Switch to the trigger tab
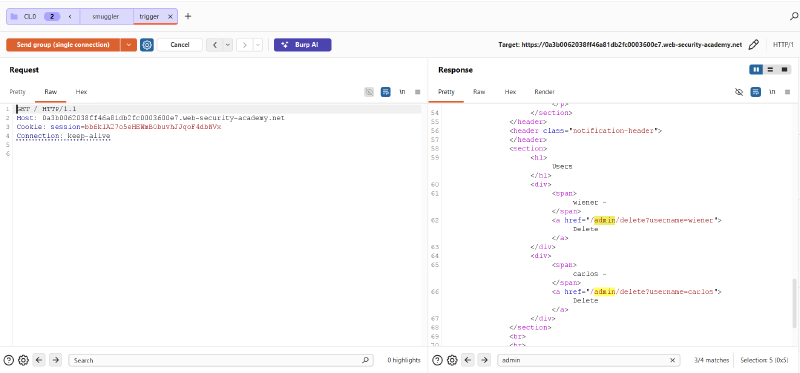This screenshot has height=373, width=800. pyautogui.click(x=149, y=16)
